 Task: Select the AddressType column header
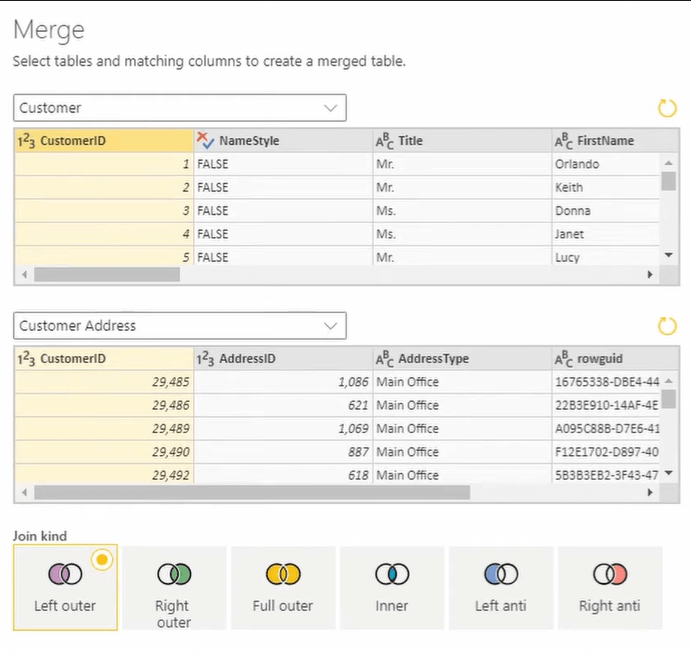tap(462, 359)
